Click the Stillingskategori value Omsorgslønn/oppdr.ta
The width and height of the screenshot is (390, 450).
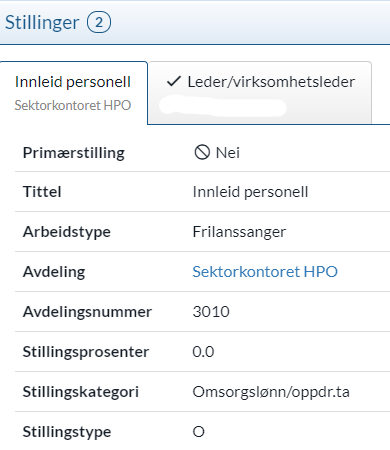[x=271, y=392]
